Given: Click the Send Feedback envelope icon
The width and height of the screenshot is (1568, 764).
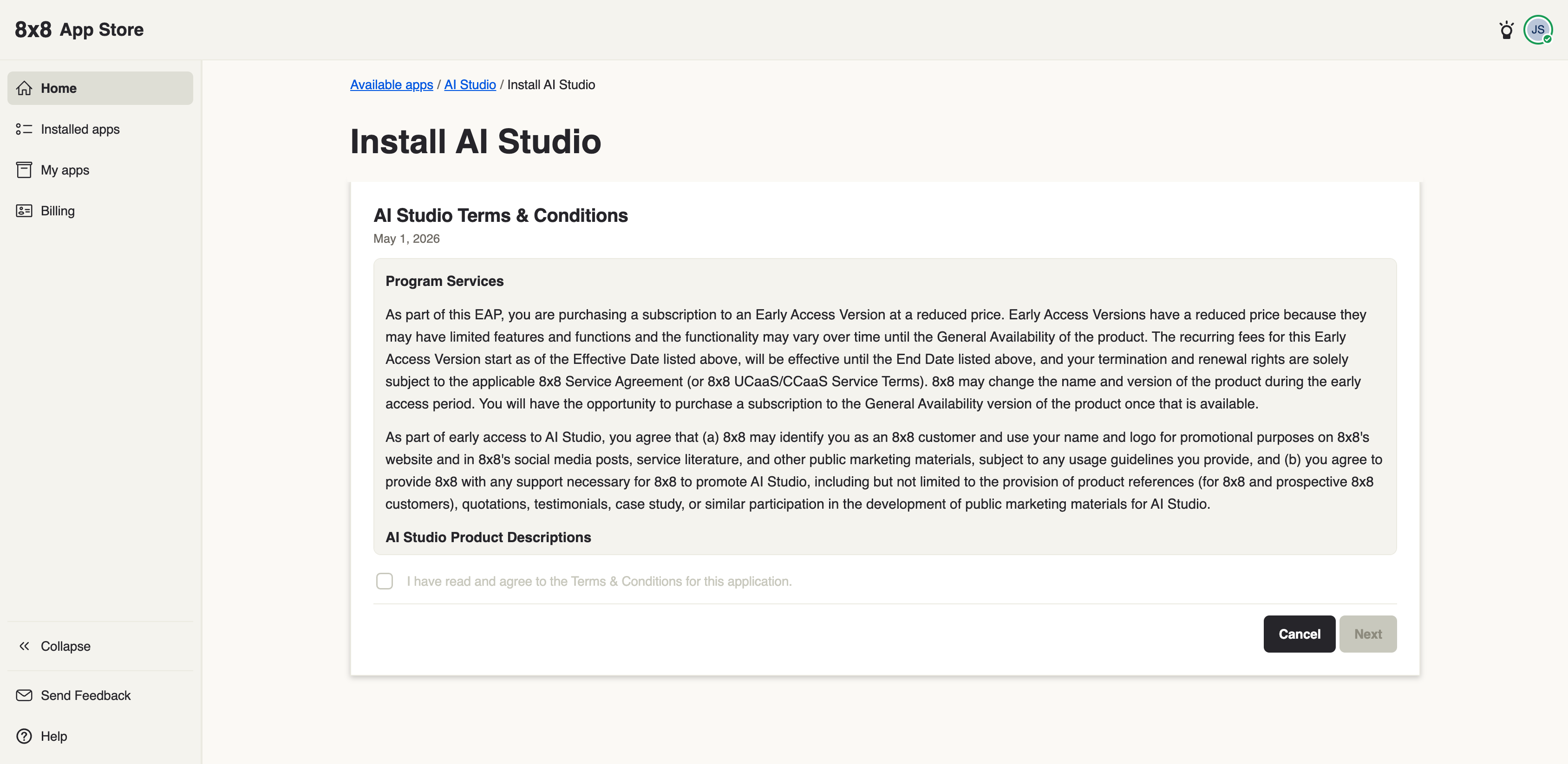Looking at the screenshot, I should pos(24,695).
